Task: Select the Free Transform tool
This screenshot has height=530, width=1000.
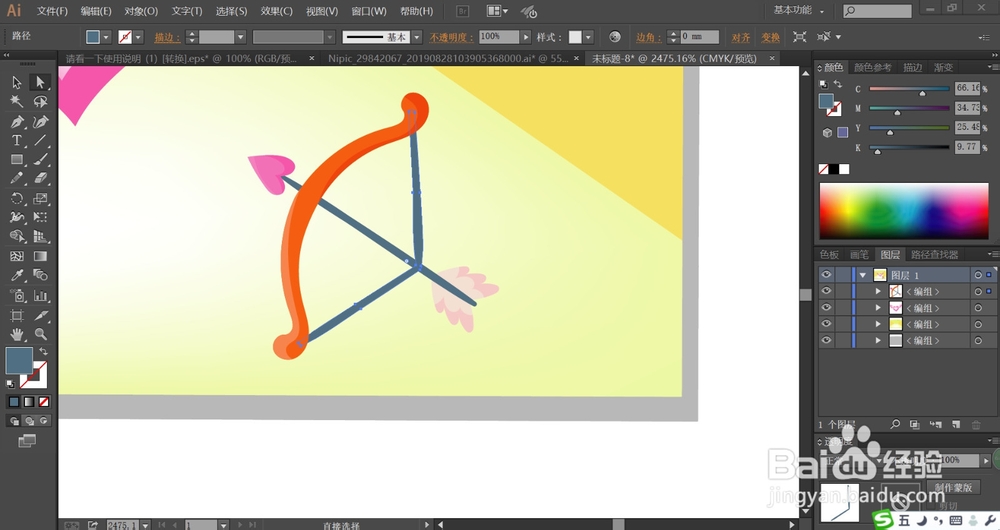Action: pyautogui.click(x=40, y=217)
